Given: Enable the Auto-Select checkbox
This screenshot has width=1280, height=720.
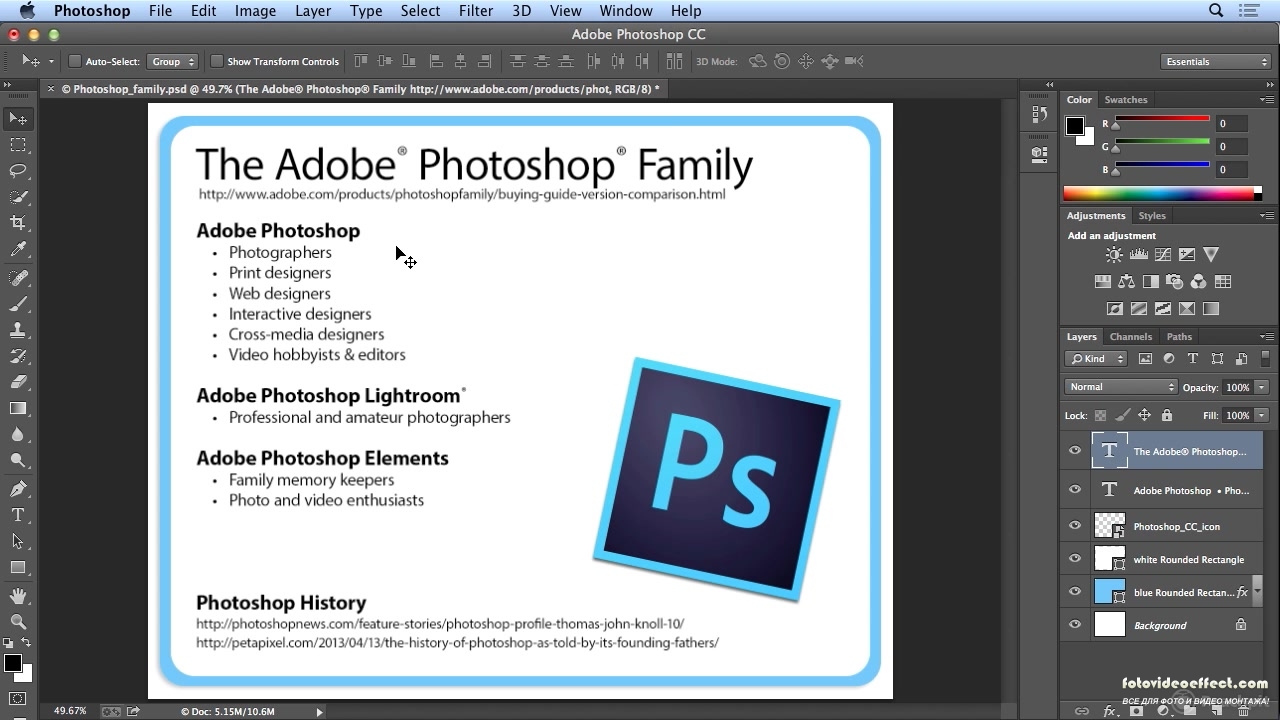Looking at the screenshot, I should coord(74,61).
